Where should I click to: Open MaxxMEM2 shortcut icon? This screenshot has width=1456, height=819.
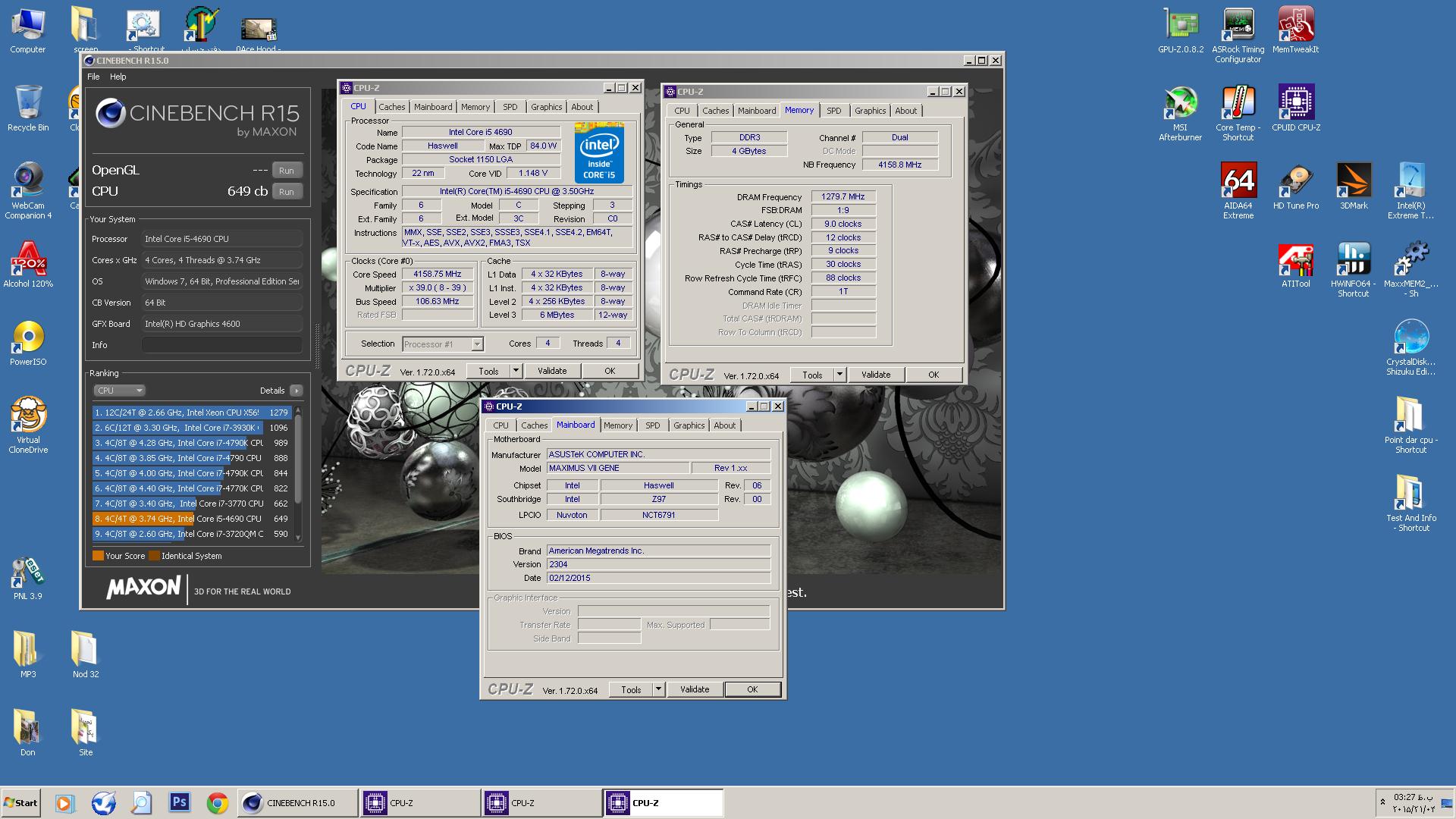pos(1411,269)
